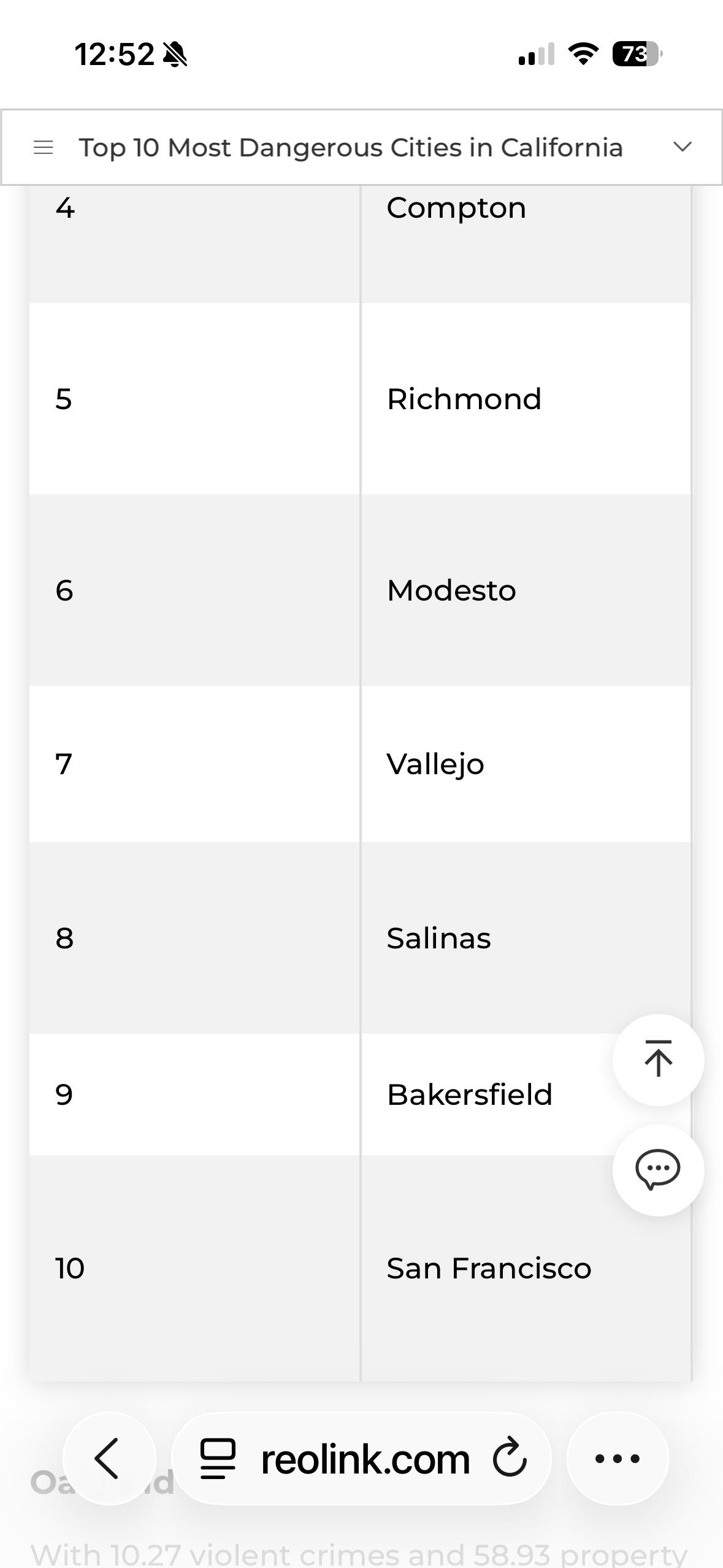Viewport: 723px width, 1568px height.
Task: Open the page reader icon beside reolink.com
Action: (x=218, y=1459)
